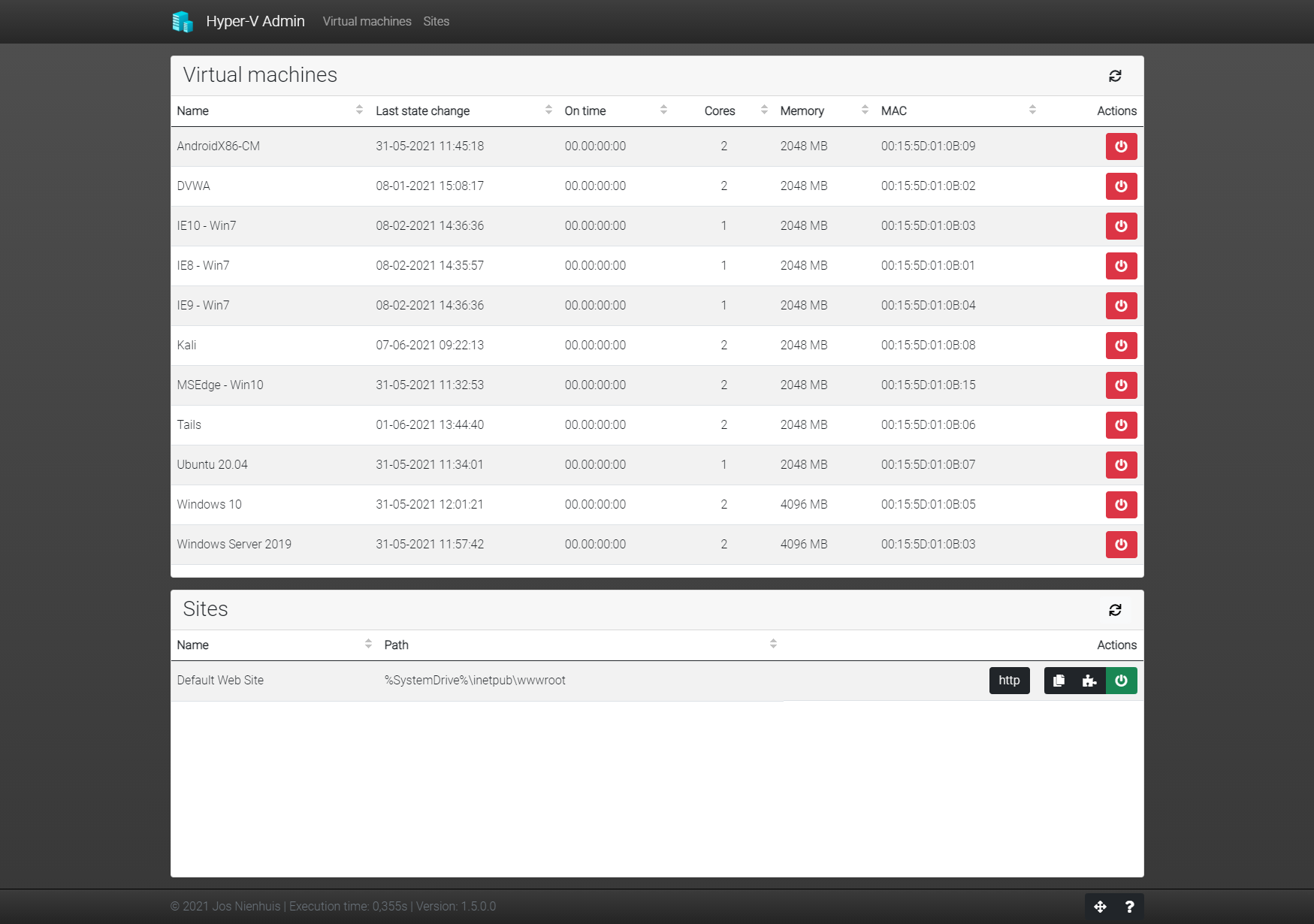Click the puzzle piece icon for Default Web Site
Screen dimensions: 1314x924
pos(1090,681)
